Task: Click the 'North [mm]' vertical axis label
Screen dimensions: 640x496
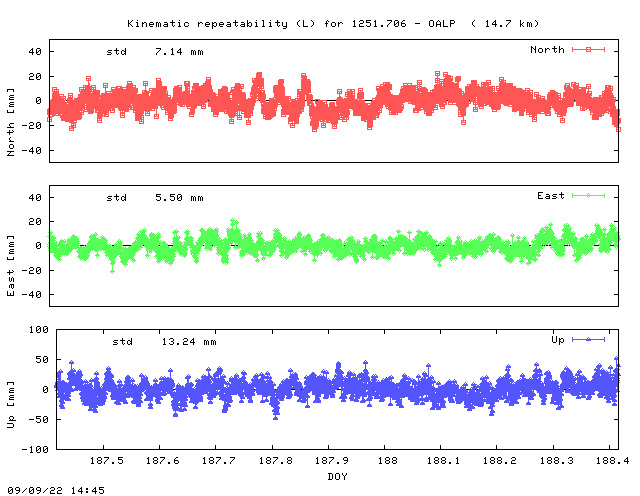Action: pyautogui.click(x=11, y=122)
